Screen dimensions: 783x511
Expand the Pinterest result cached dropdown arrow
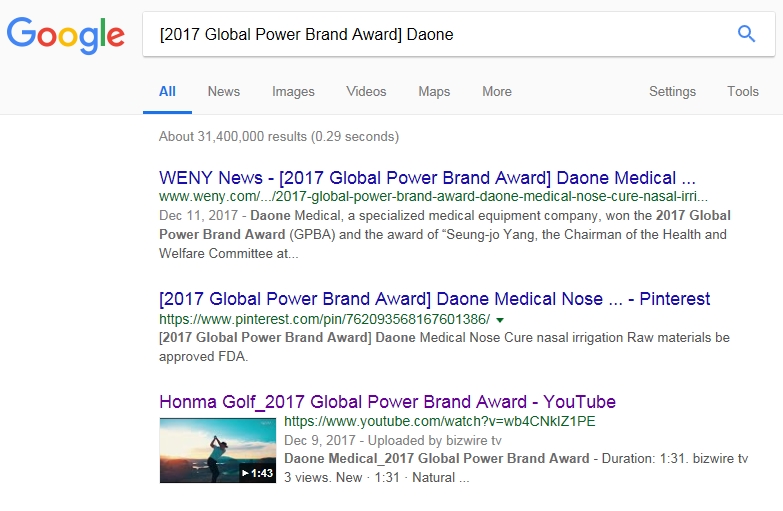pyautogui.click(x=500, y=320)
